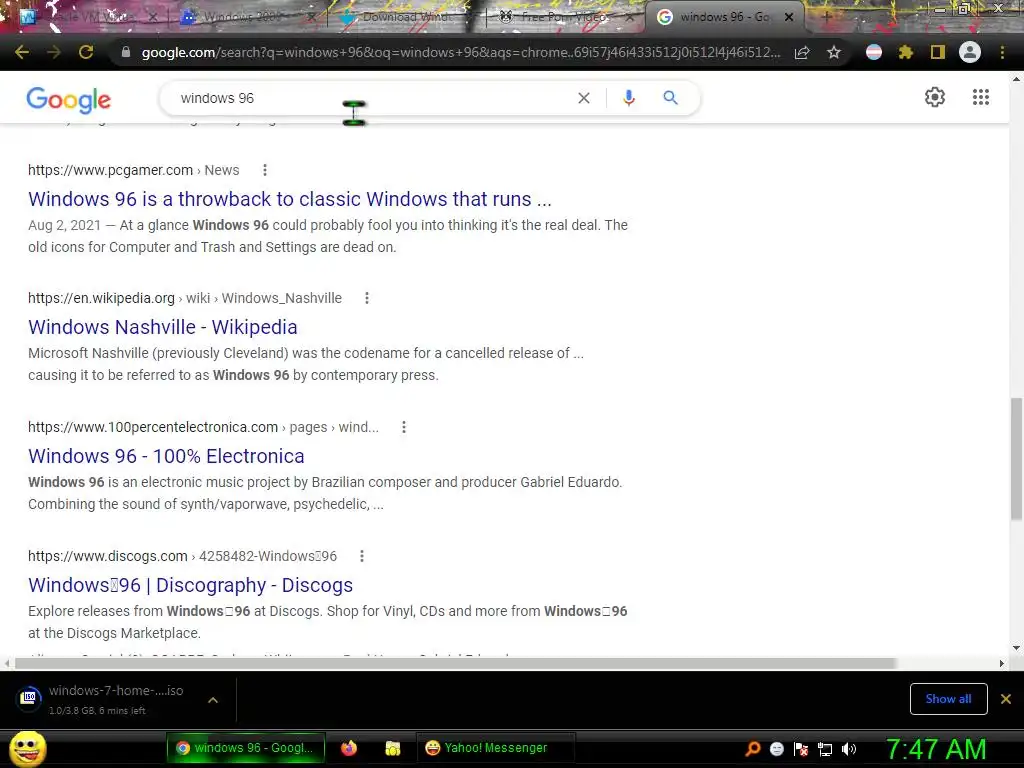This screenshot has height=768, width=1024.
Task: Expand the windows-7-home ISO download options chevron
Action: coord(213,699)
